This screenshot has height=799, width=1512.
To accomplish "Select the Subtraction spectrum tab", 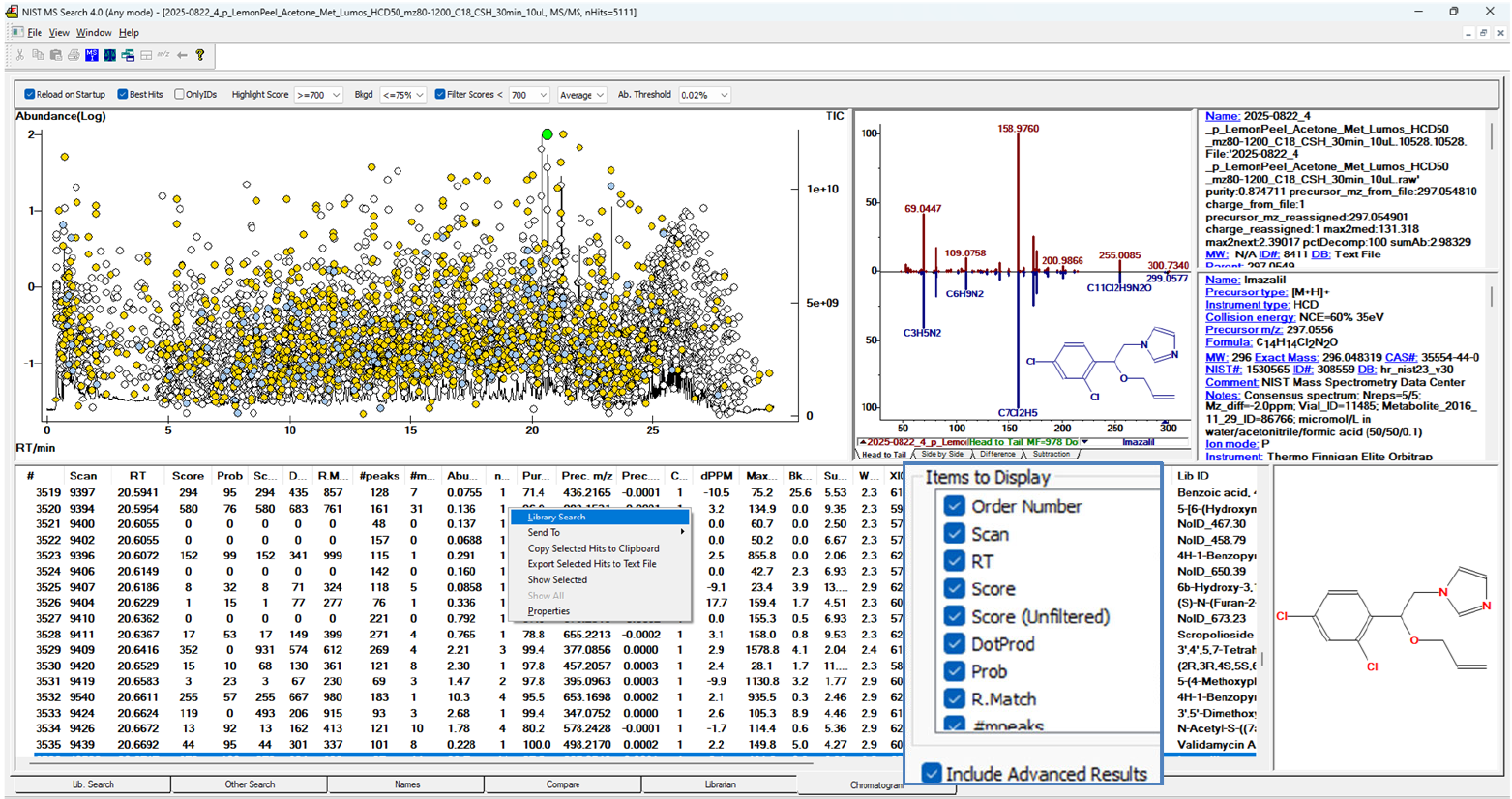I will coord(1052,454).
